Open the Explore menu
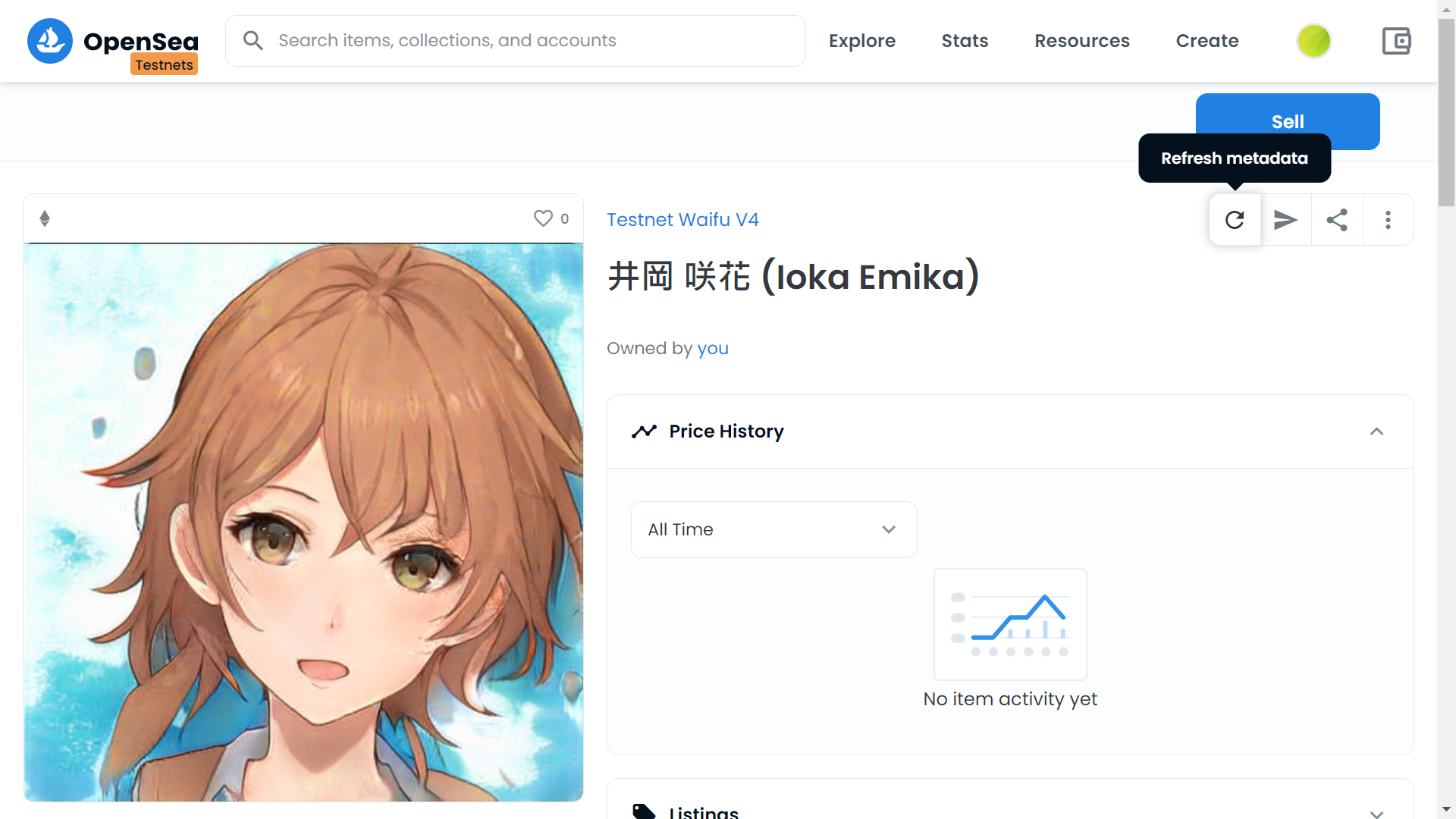1456x819 pixels. [x=861, y=41]
